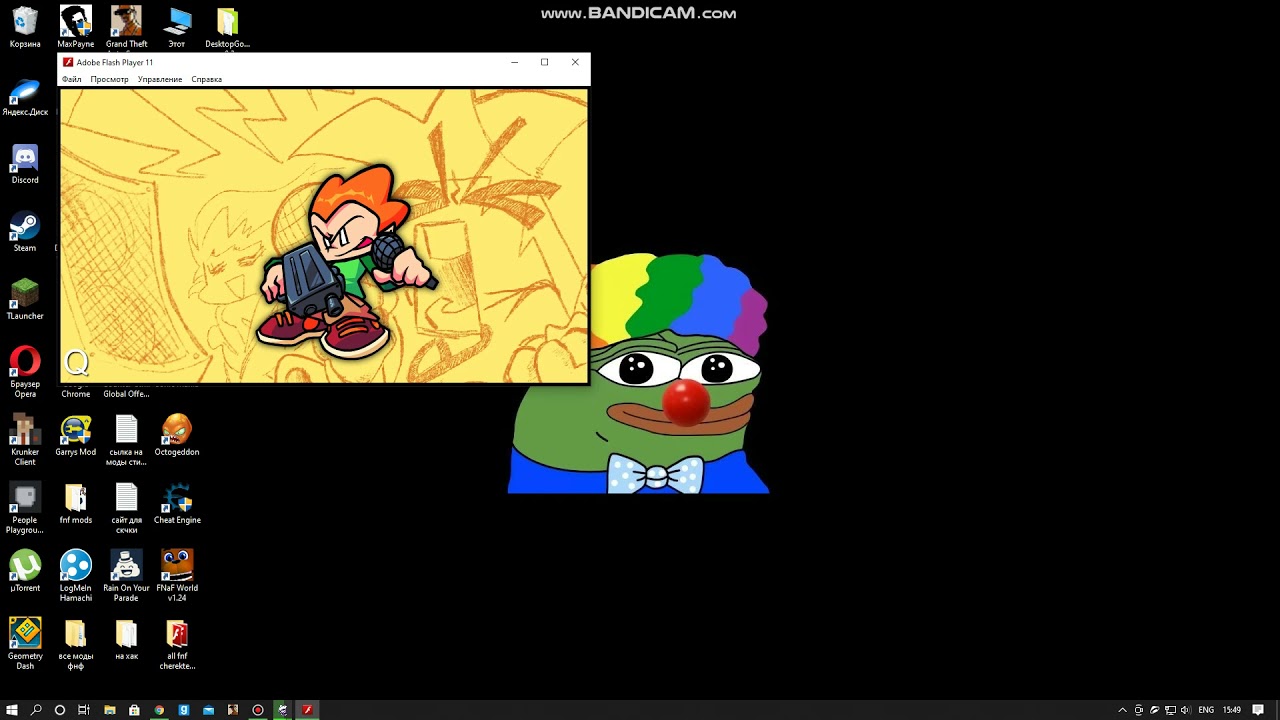Open the Mail app on taskbar
Screen dimensions: 1280x720
point(208,710)
